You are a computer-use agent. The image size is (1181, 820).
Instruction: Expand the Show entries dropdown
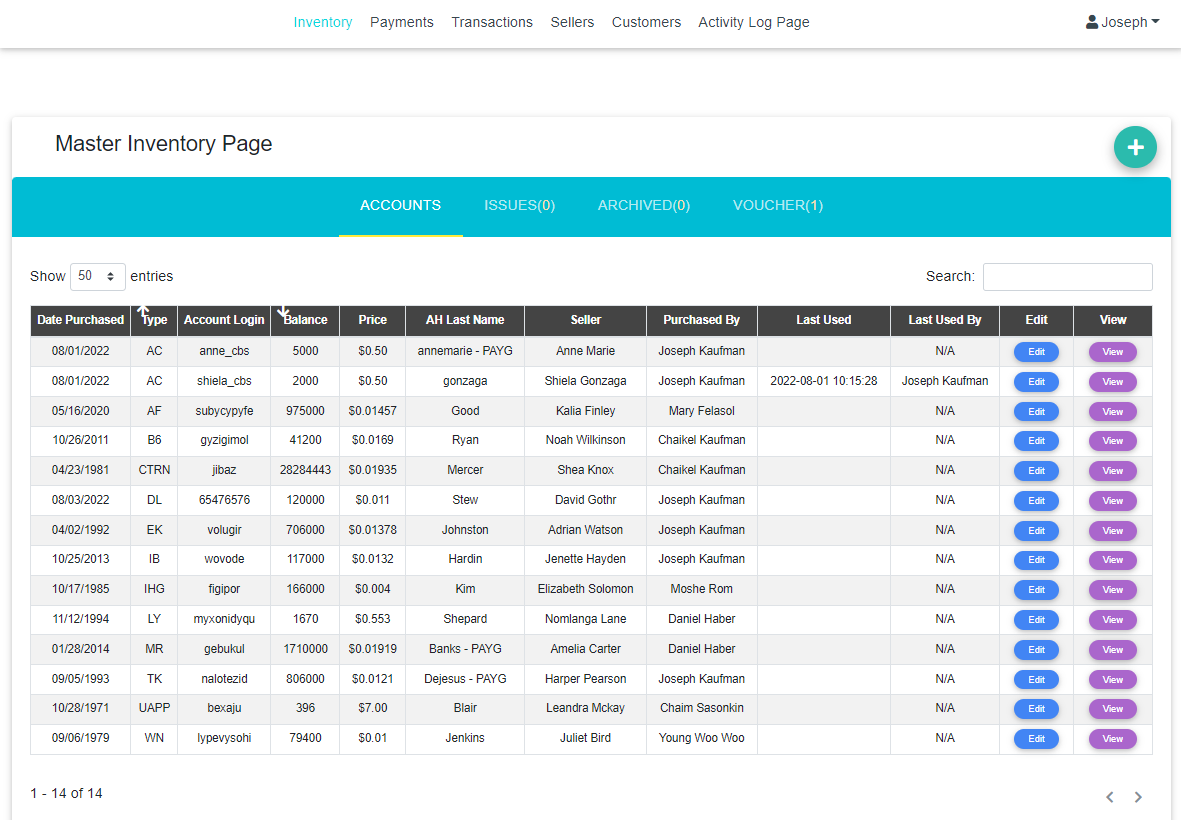point(98,276)
